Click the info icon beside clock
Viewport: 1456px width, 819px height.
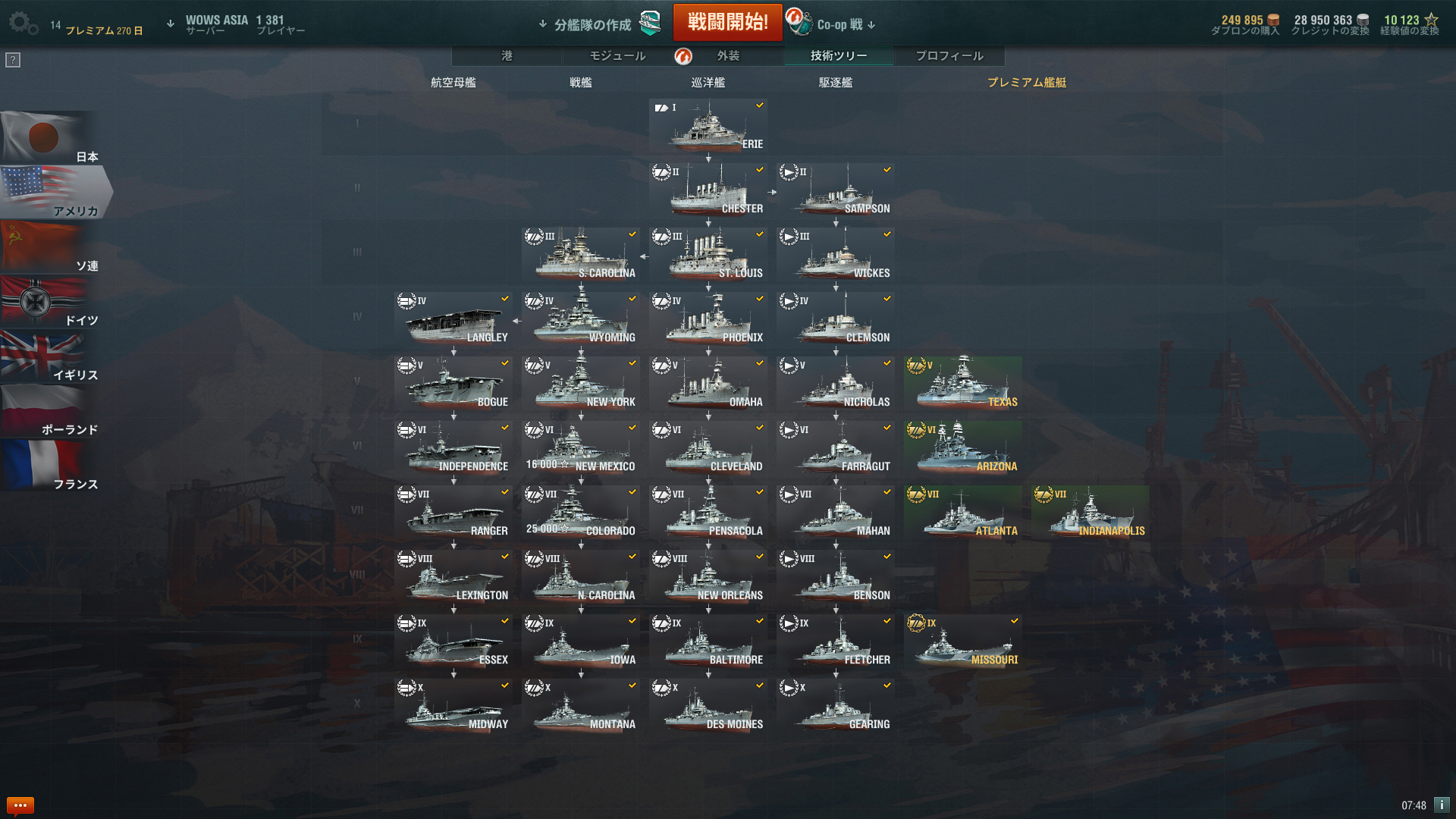[1442, 805]
